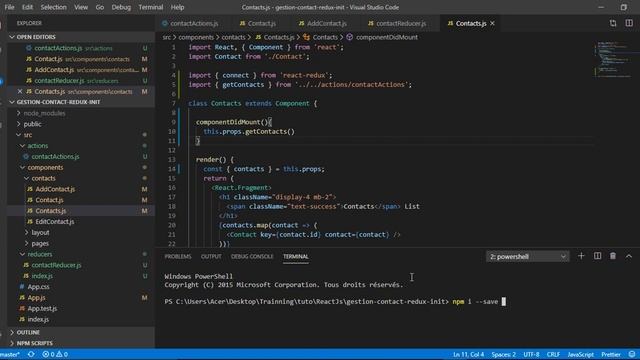Show the Debug Console panel tab
Screen dimensions: 640x360
[x=252, y=256]
